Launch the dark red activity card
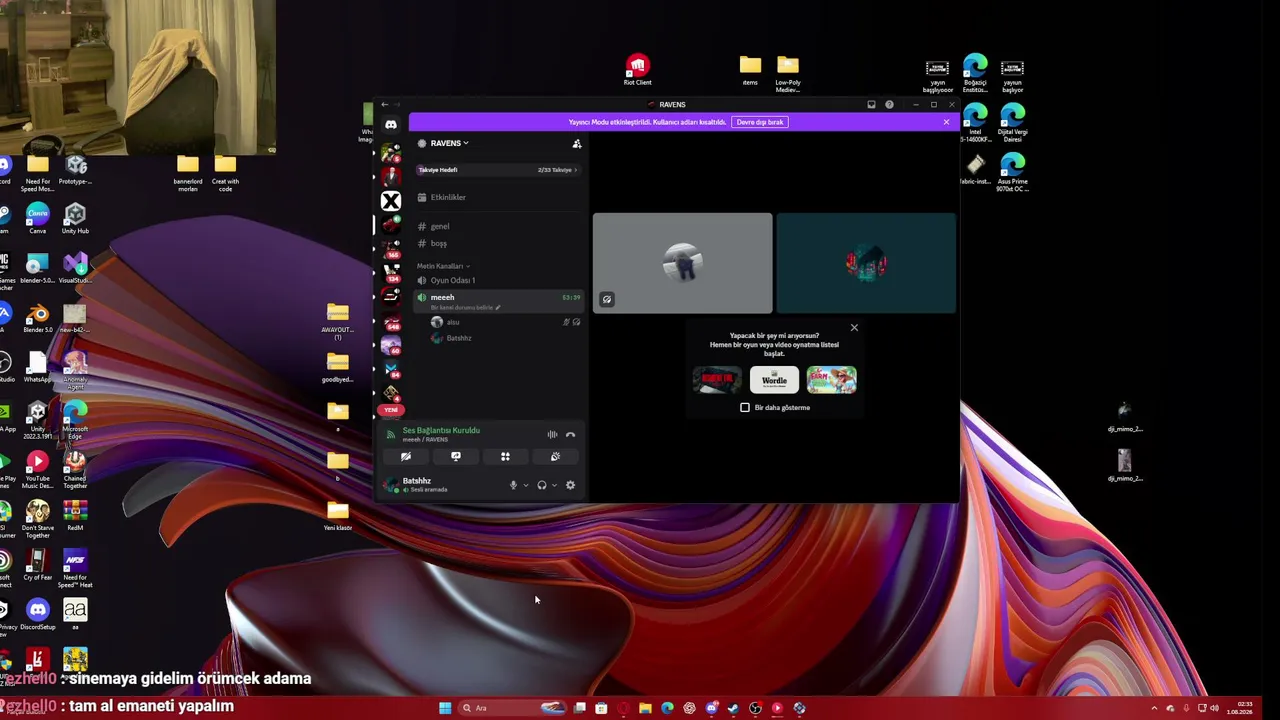 coord(717,380)
